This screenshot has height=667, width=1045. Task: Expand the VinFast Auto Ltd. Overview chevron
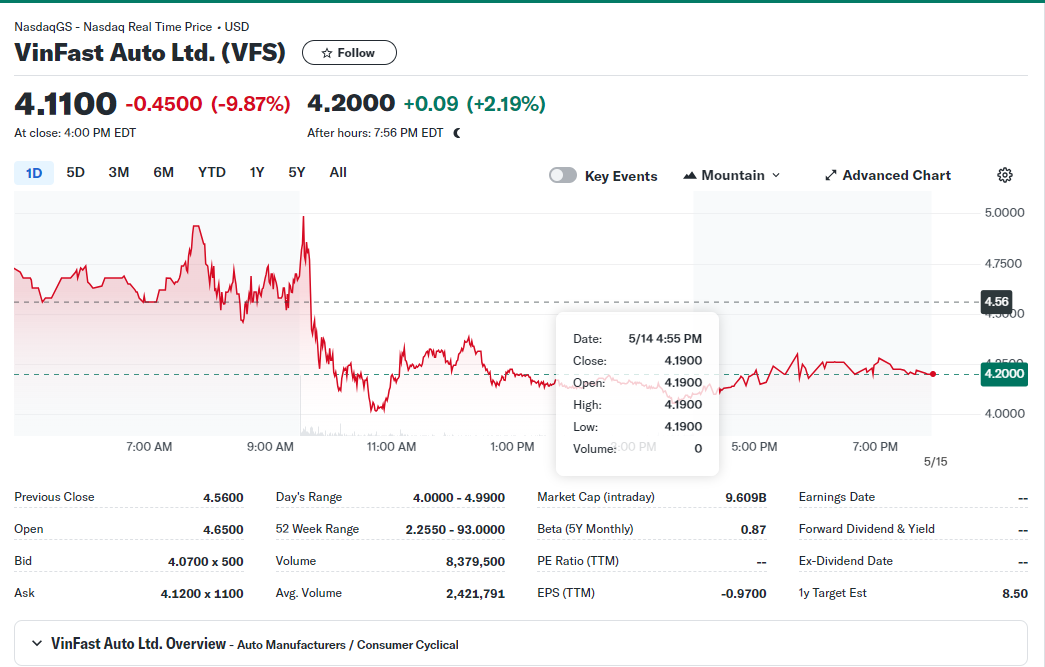click(x=37, y=644)
